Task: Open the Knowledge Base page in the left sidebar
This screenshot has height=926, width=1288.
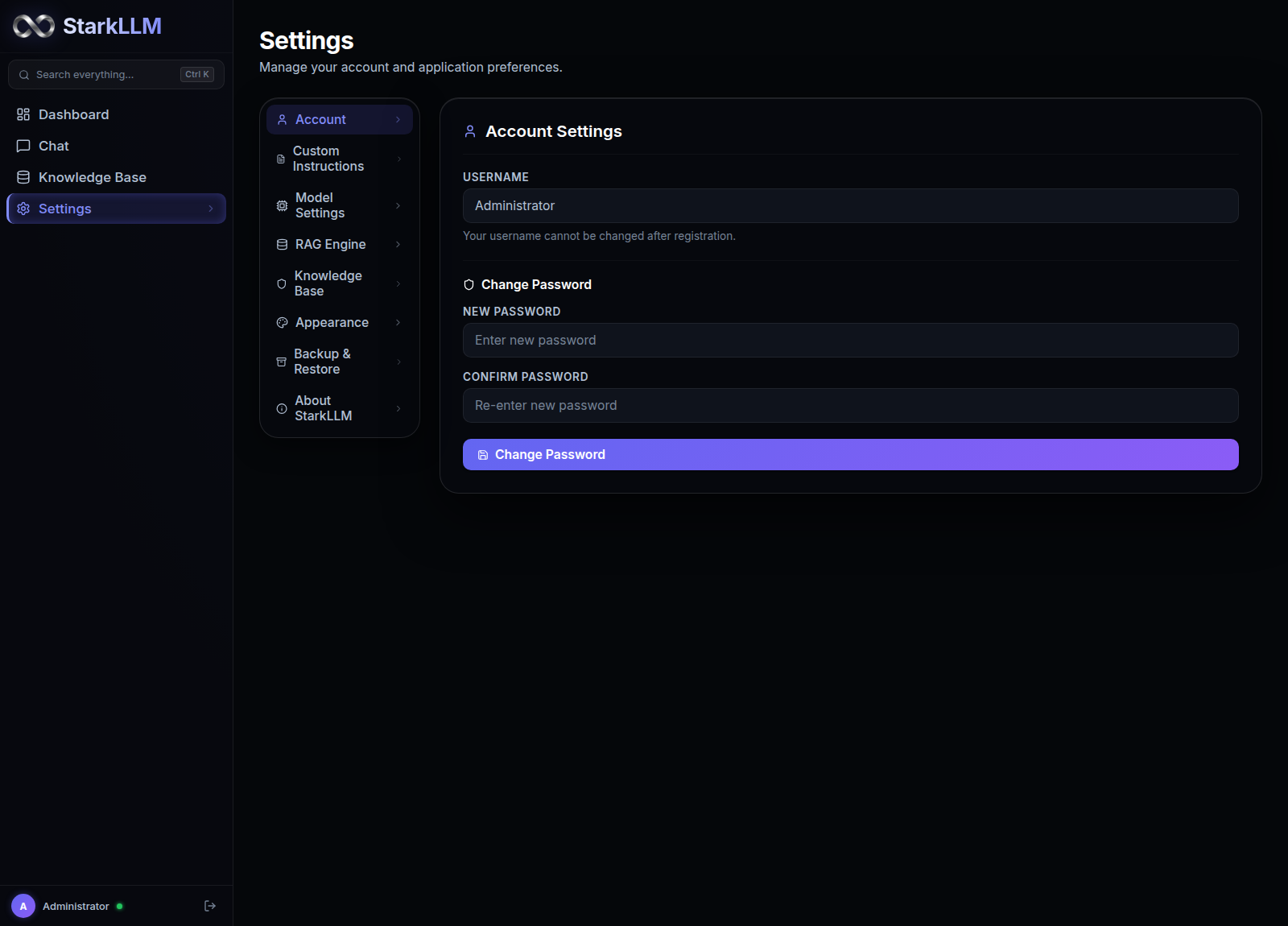Action: [116, 177]
